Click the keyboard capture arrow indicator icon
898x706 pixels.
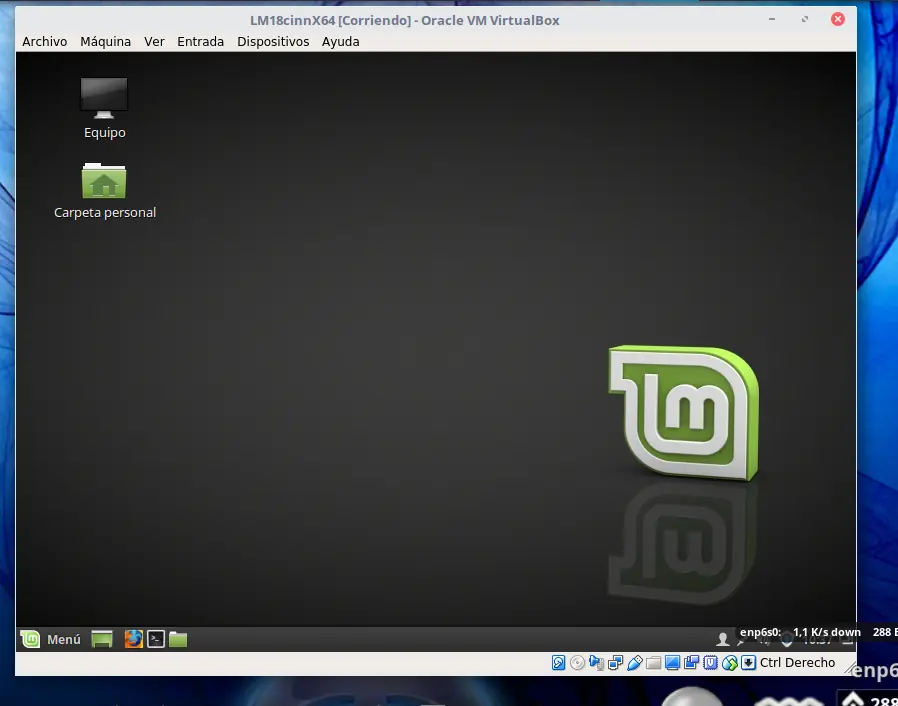(749, 663)
